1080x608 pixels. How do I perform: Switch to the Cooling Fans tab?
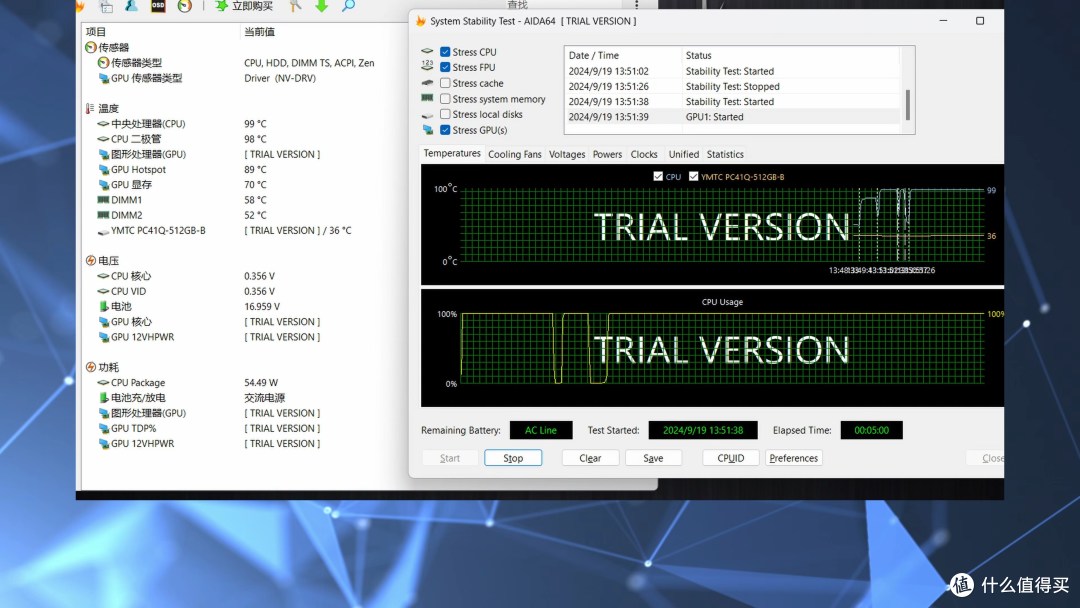(515, 154)
